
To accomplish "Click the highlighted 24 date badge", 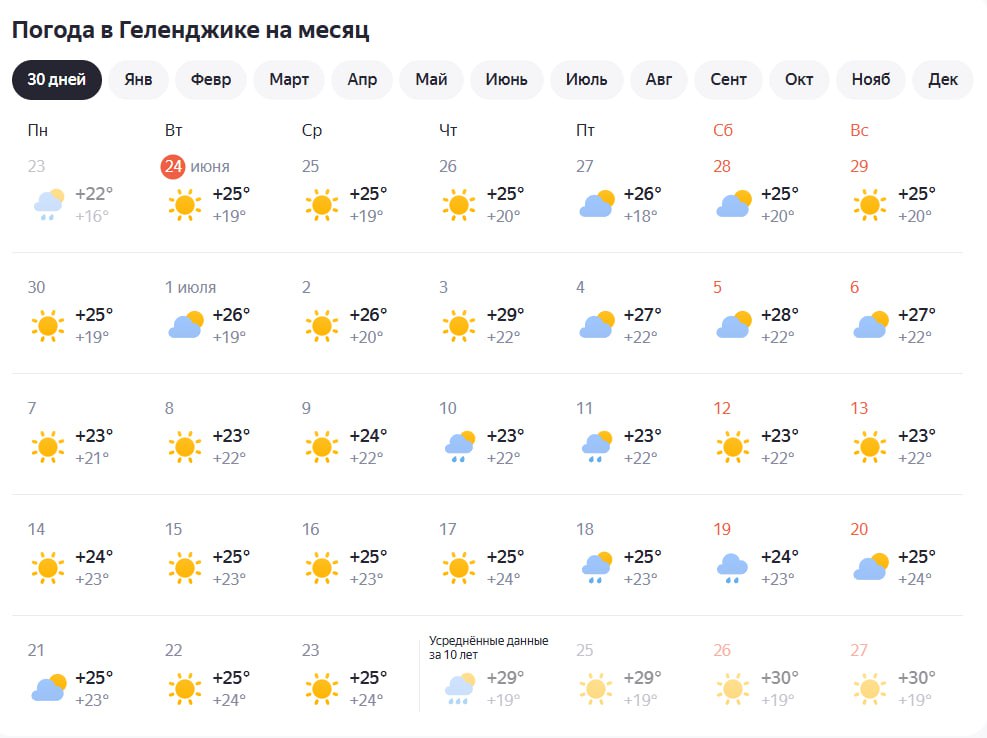I will (x=172, y=166).
